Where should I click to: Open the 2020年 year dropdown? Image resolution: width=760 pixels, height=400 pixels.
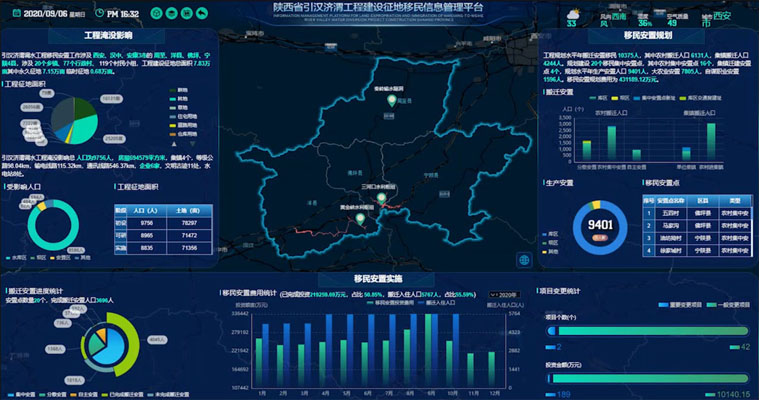click(x=504, y=295)
